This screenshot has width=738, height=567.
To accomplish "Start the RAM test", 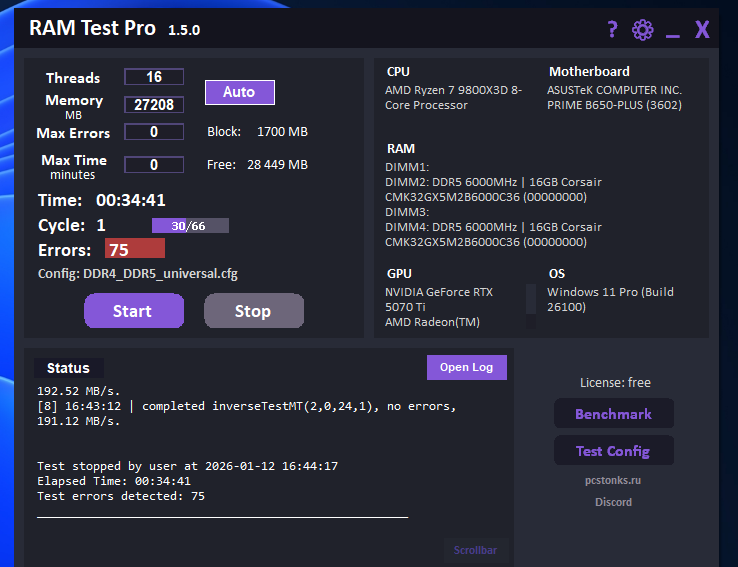I will point(133,311).
